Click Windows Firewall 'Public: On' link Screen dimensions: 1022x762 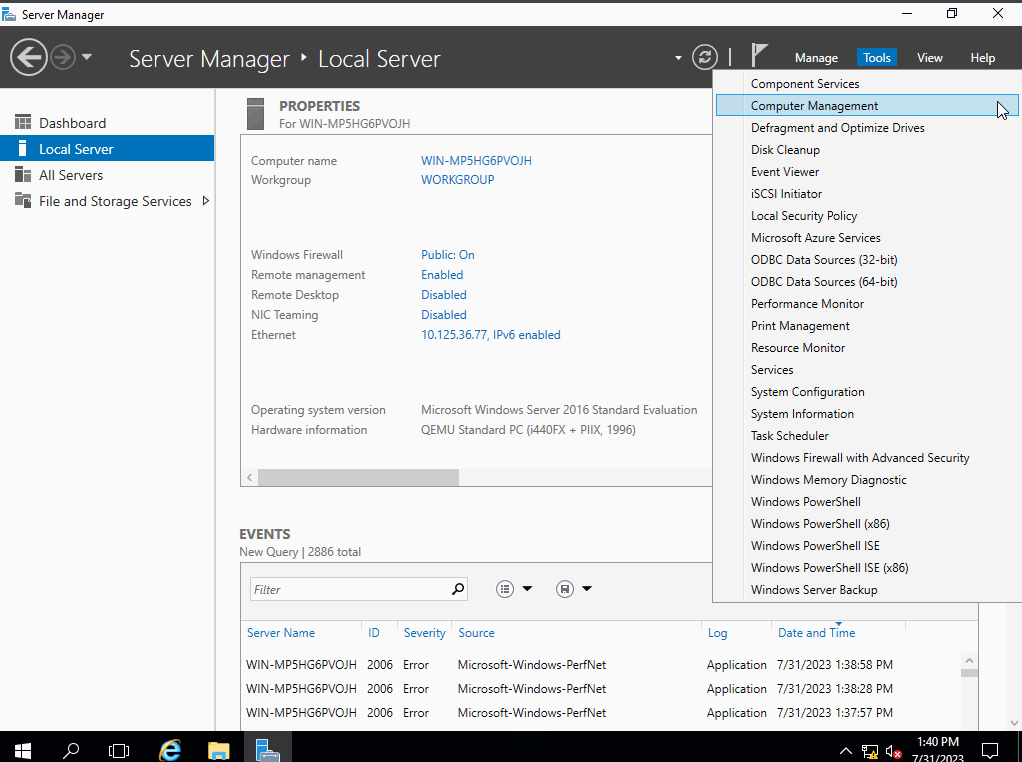tap(448, 255)
